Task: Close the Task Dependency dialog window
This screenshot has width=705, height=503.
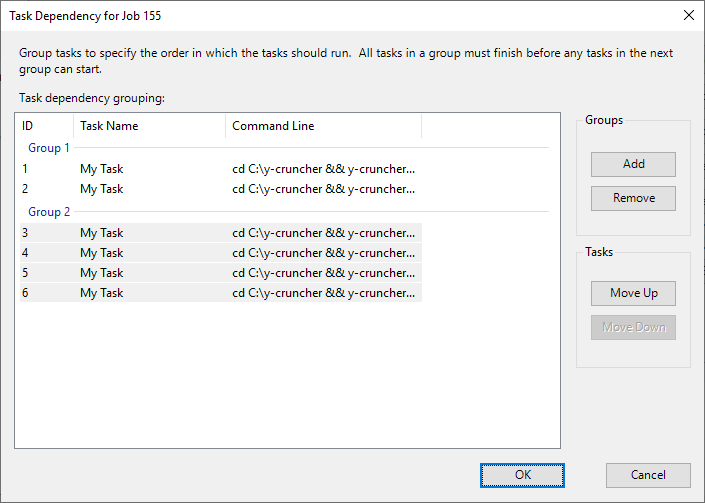Action: point(688,15)
